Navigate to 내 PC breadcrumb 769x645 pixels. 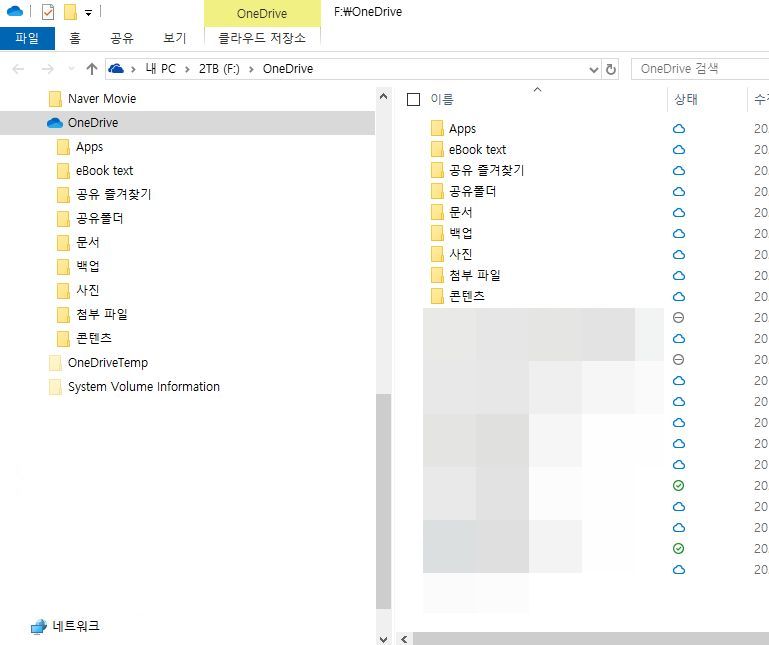tap(160, 69)
